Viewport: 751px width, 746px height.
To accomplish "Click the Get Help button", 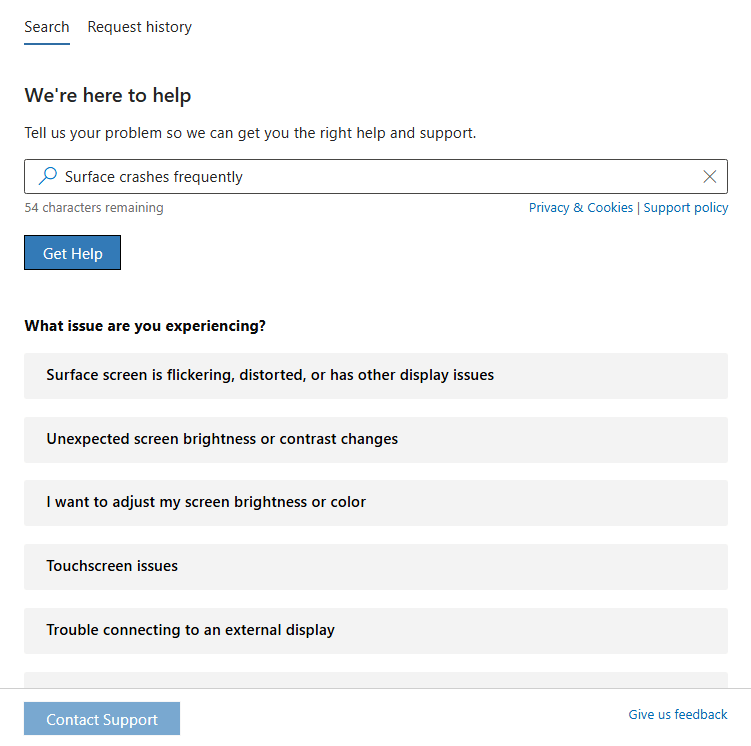I will tap(72, 253).
